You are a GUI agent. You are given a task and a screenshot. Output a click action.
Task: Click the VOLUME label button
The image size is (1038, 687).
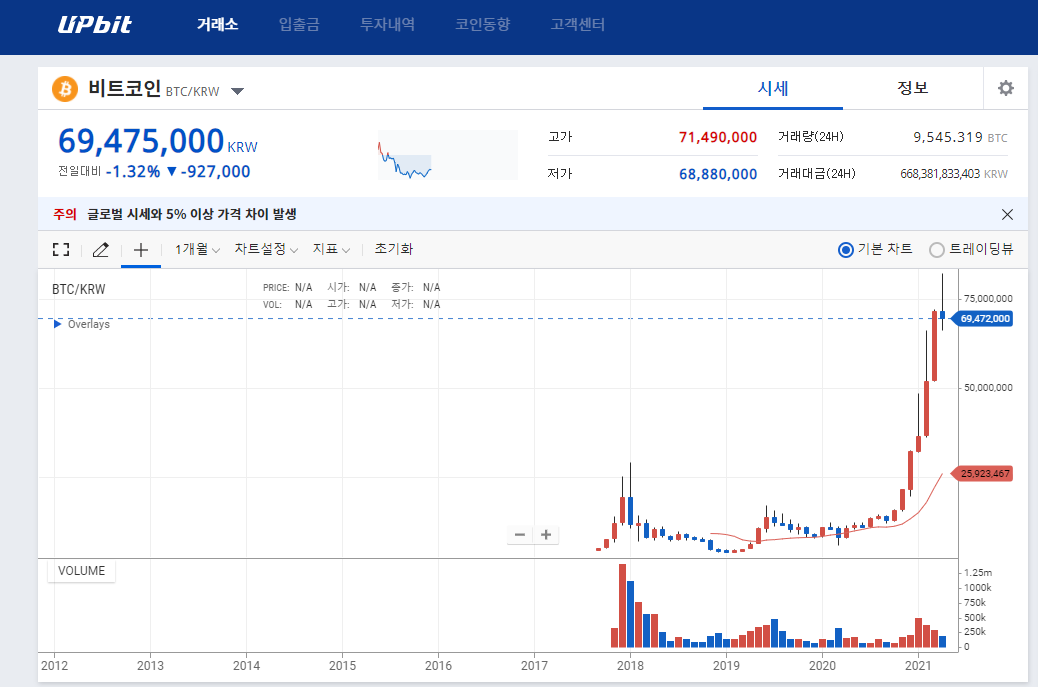click(81, 571)
